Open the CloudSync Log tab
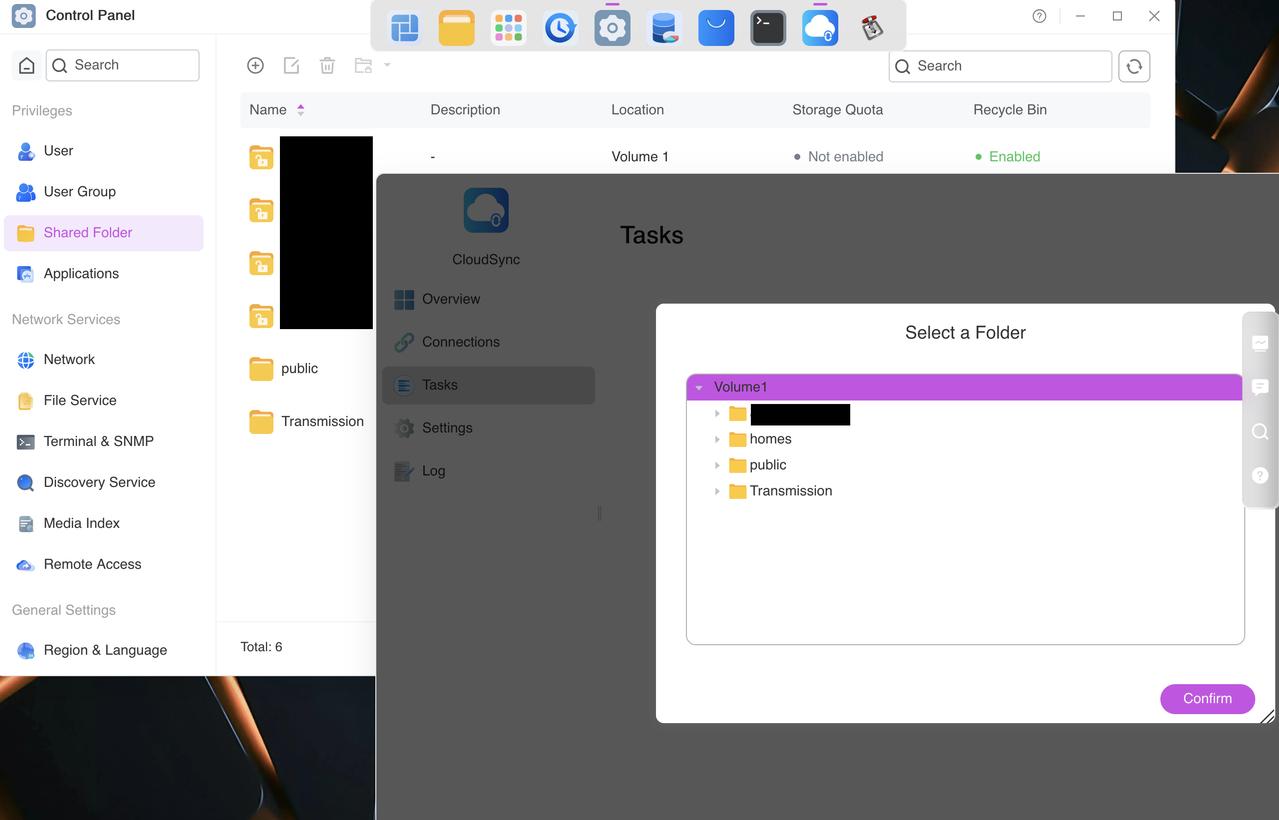 [489, 471]
